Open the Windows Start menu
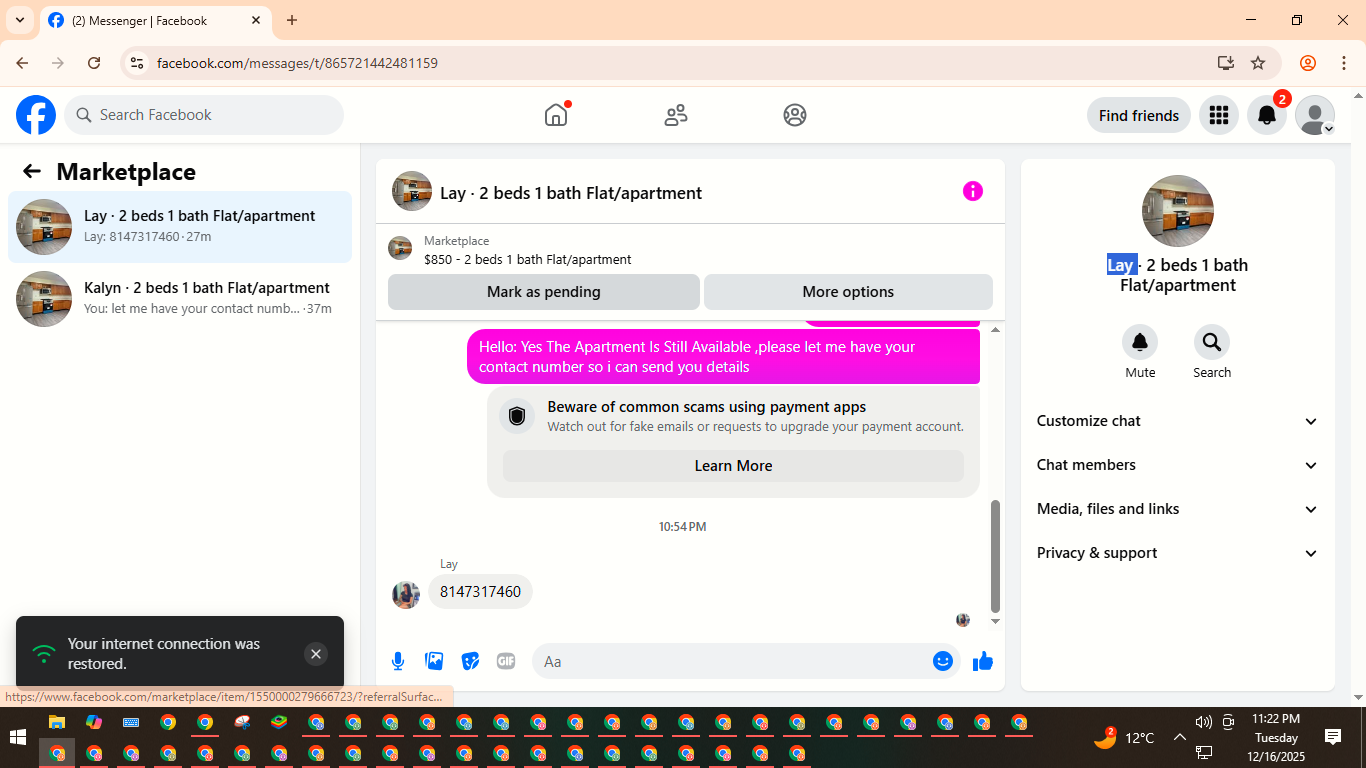1366x768 pixels. click(17, 738)
